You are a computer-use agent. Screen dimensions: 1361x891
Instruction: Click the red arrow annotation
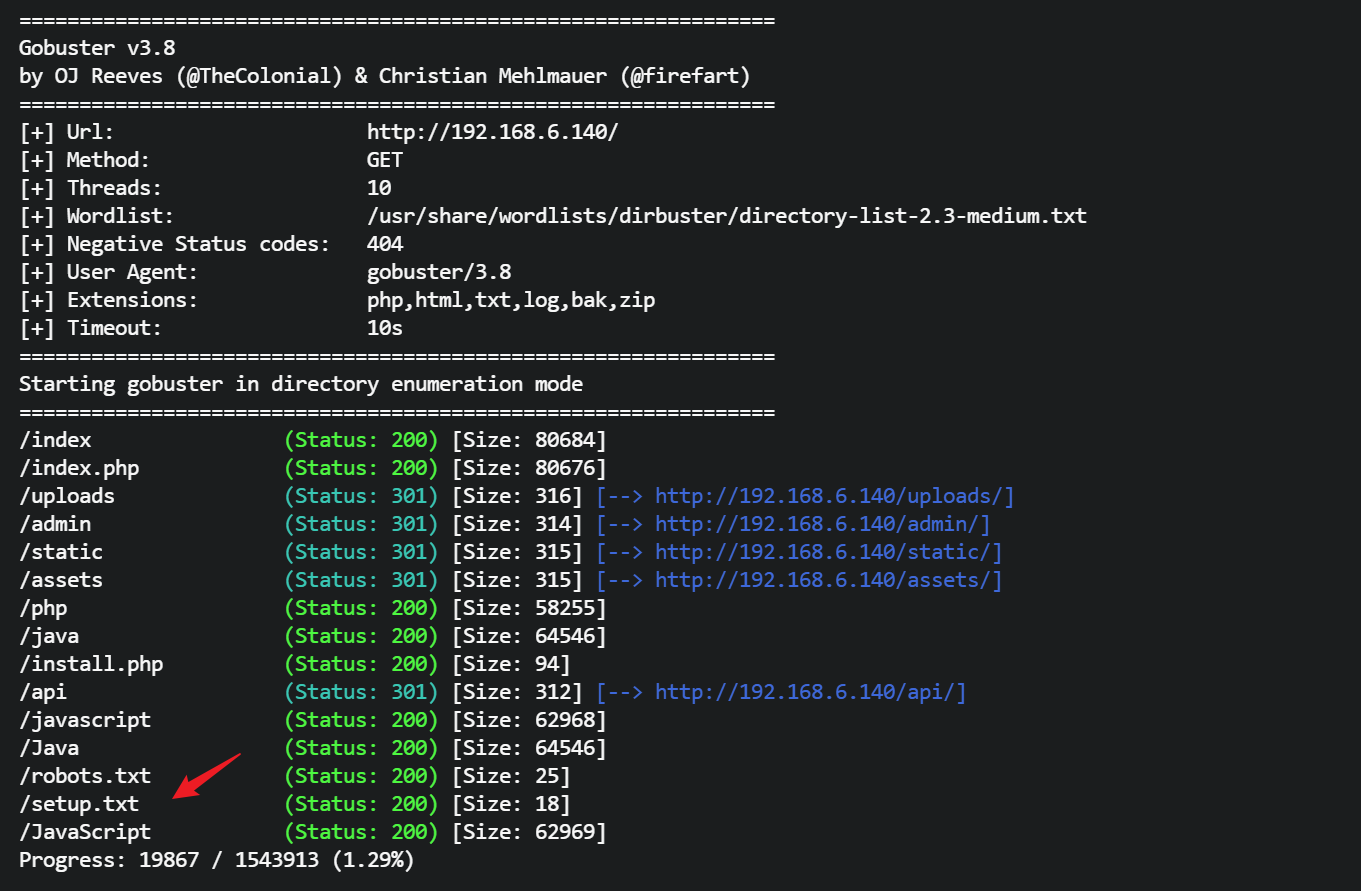click(207, 776)
